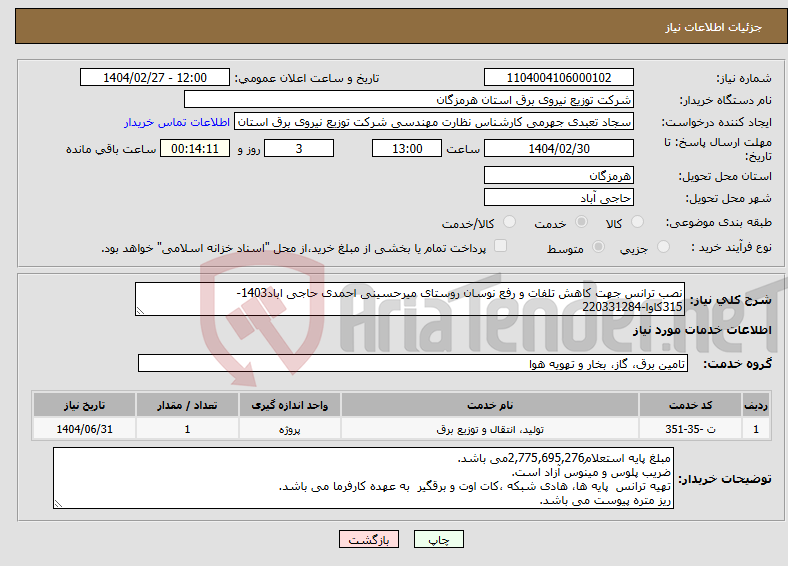Viewport: 788px width, 566px height.
Task: Click the remaining time field 00:14:11
Action: (195, 148)
